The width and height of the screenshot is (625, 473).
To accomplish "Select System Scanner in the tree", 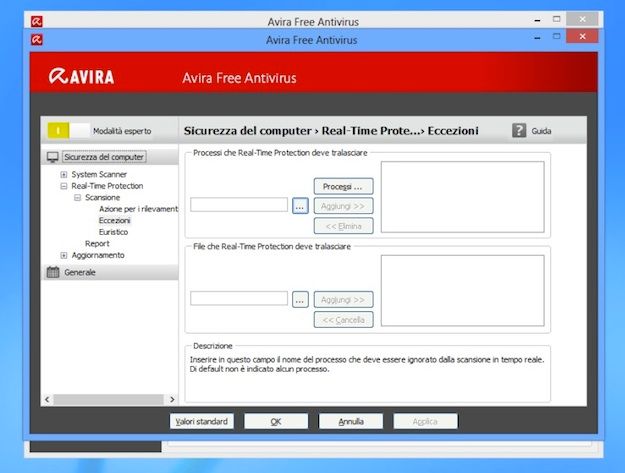I will (99, 174).
